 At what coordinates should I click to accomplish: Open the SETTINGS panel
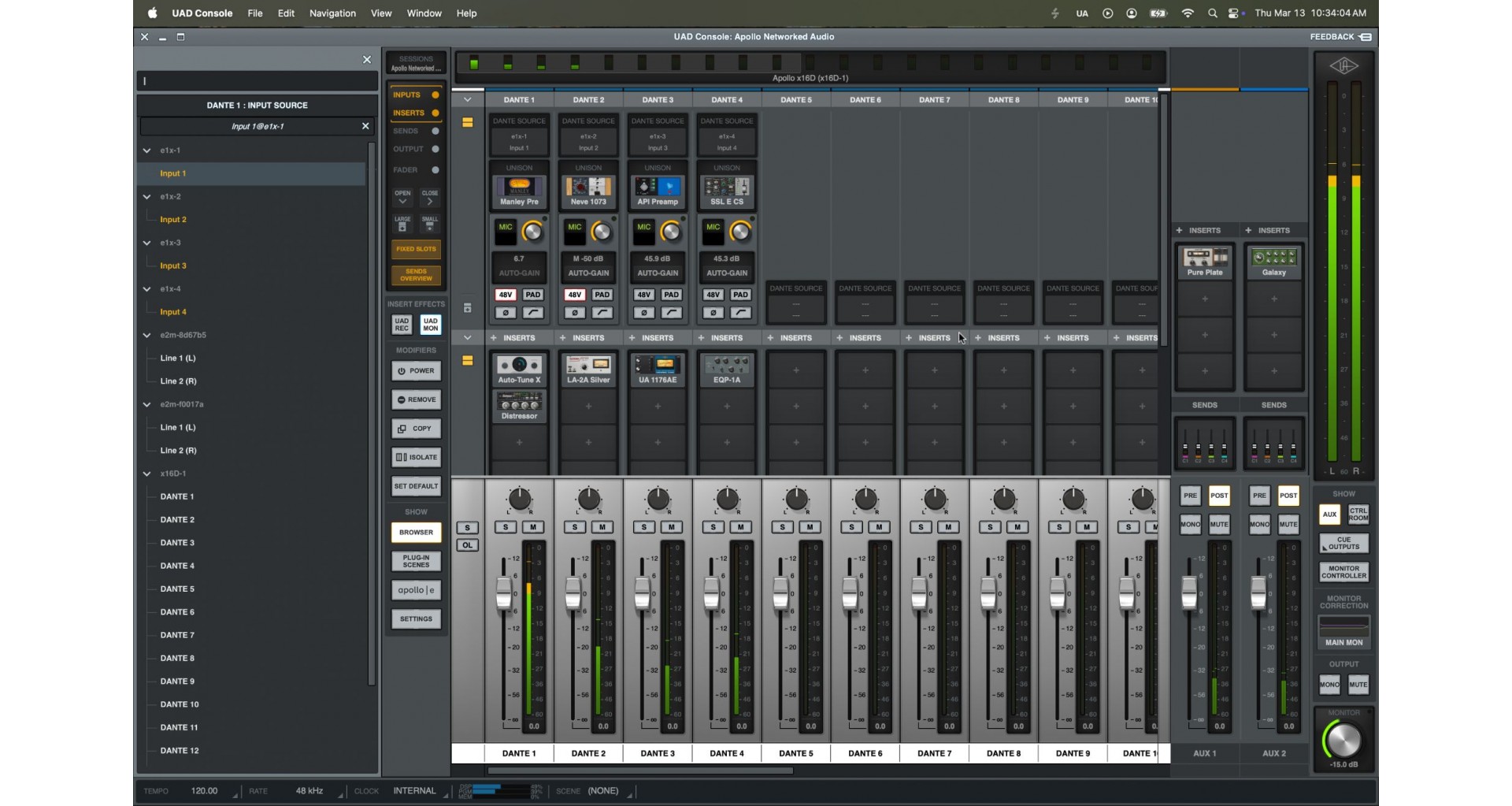point(416,619)
